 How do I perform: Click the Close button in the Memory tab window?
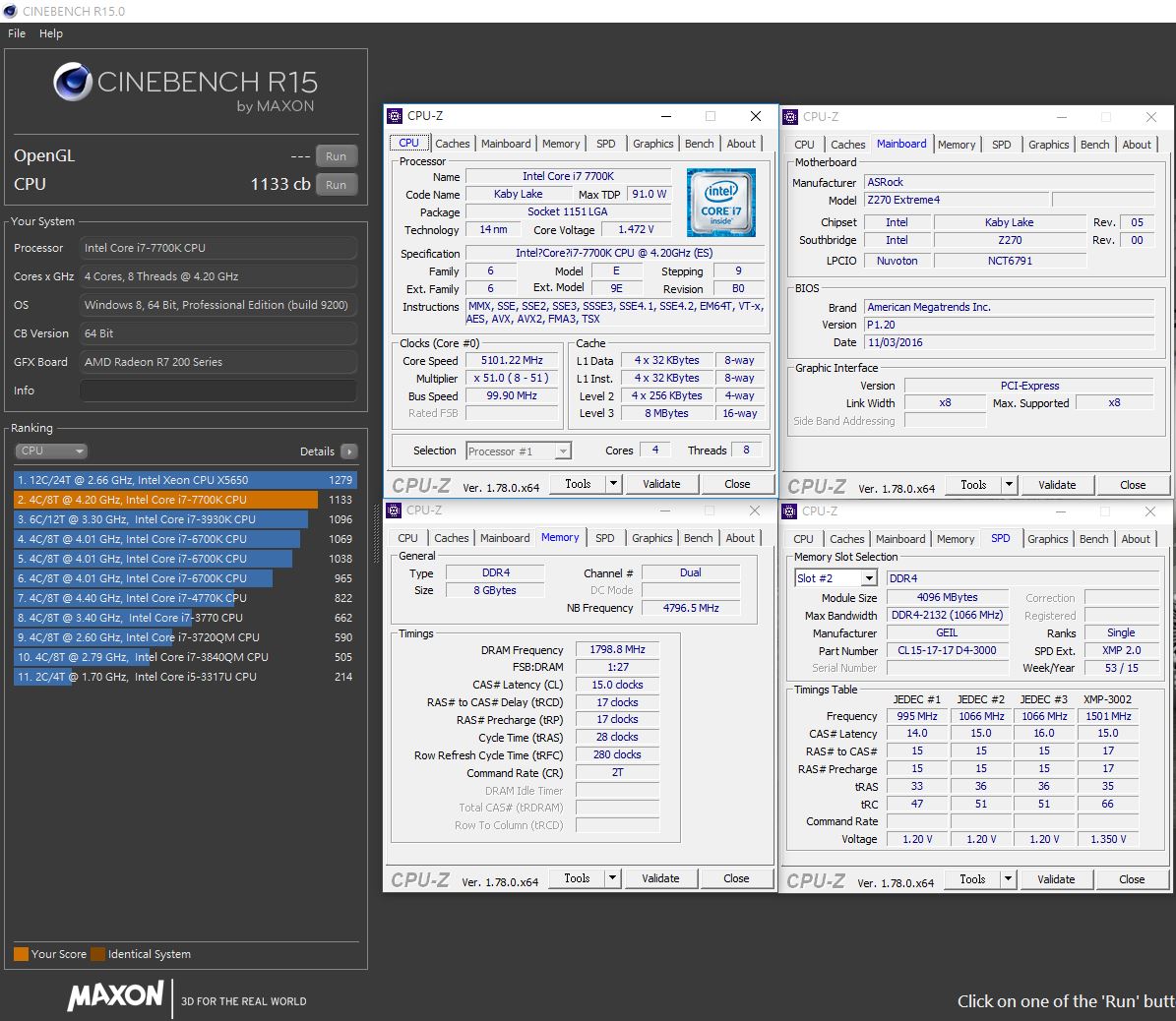pyautogui.click(x=736, y=877)
